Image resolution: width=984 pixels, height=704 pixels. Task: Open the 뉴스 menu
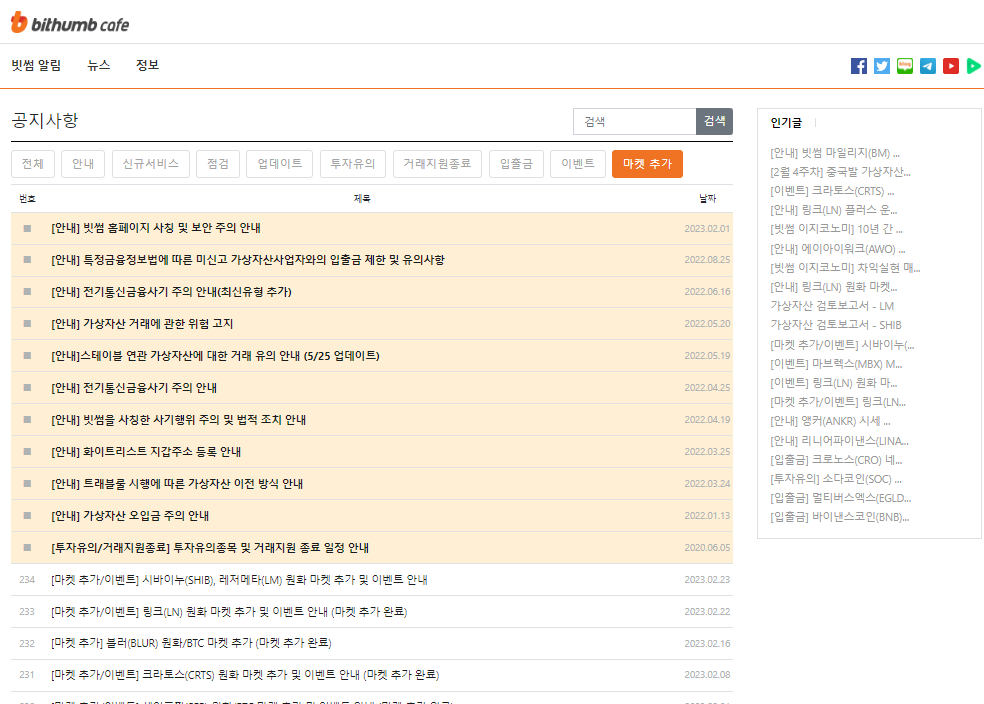click(x=99, y=65)
